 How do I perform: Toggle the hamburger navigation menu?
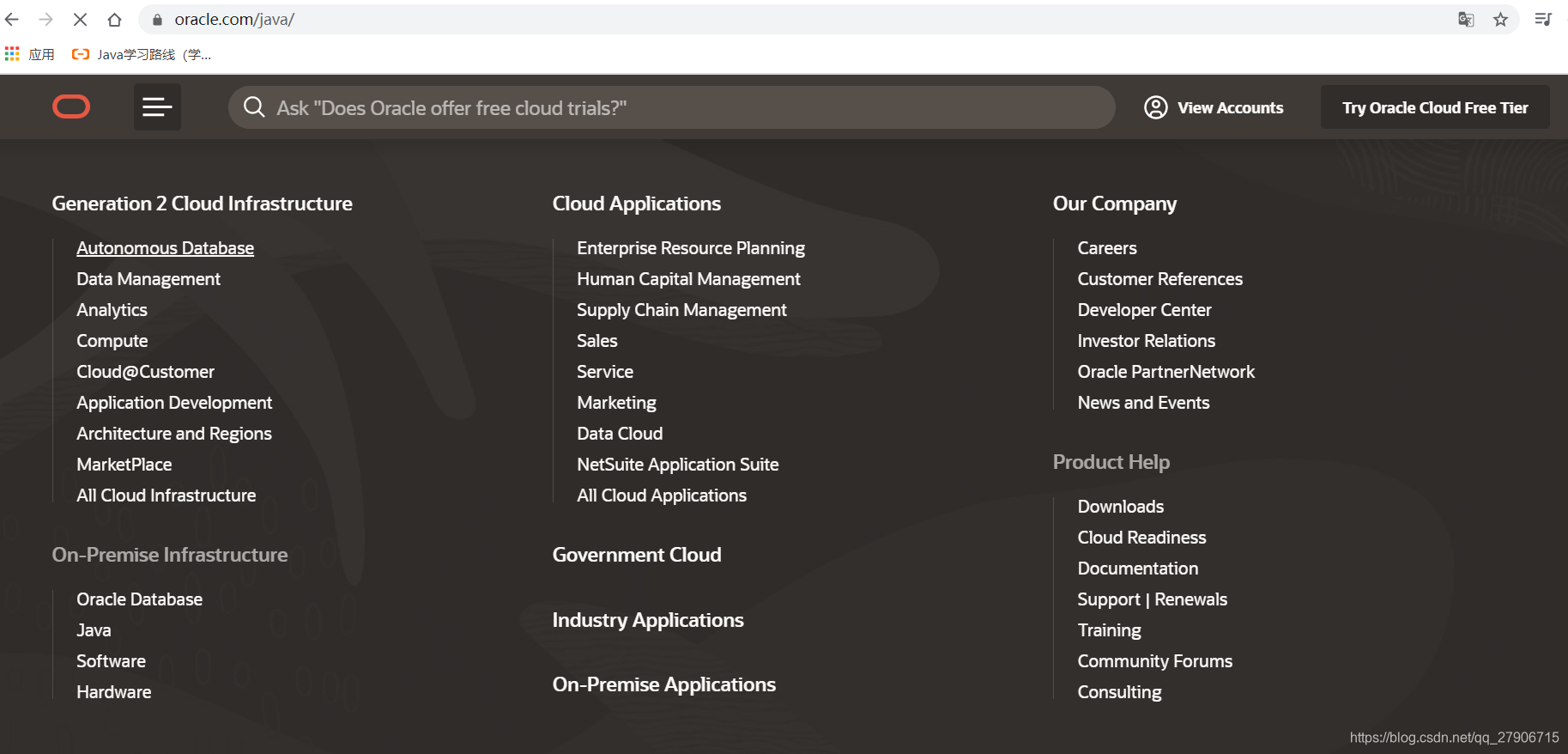[x=157, y=106]
